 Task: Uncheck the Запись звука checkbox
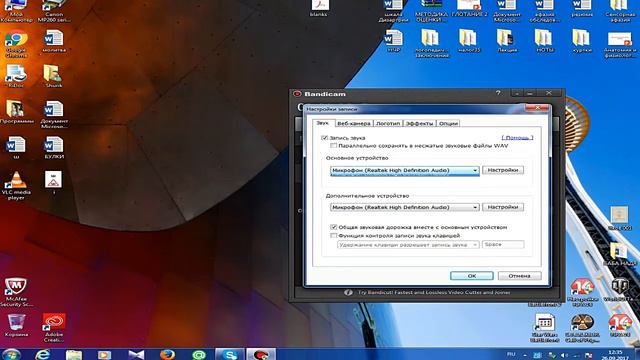(324, 138)
